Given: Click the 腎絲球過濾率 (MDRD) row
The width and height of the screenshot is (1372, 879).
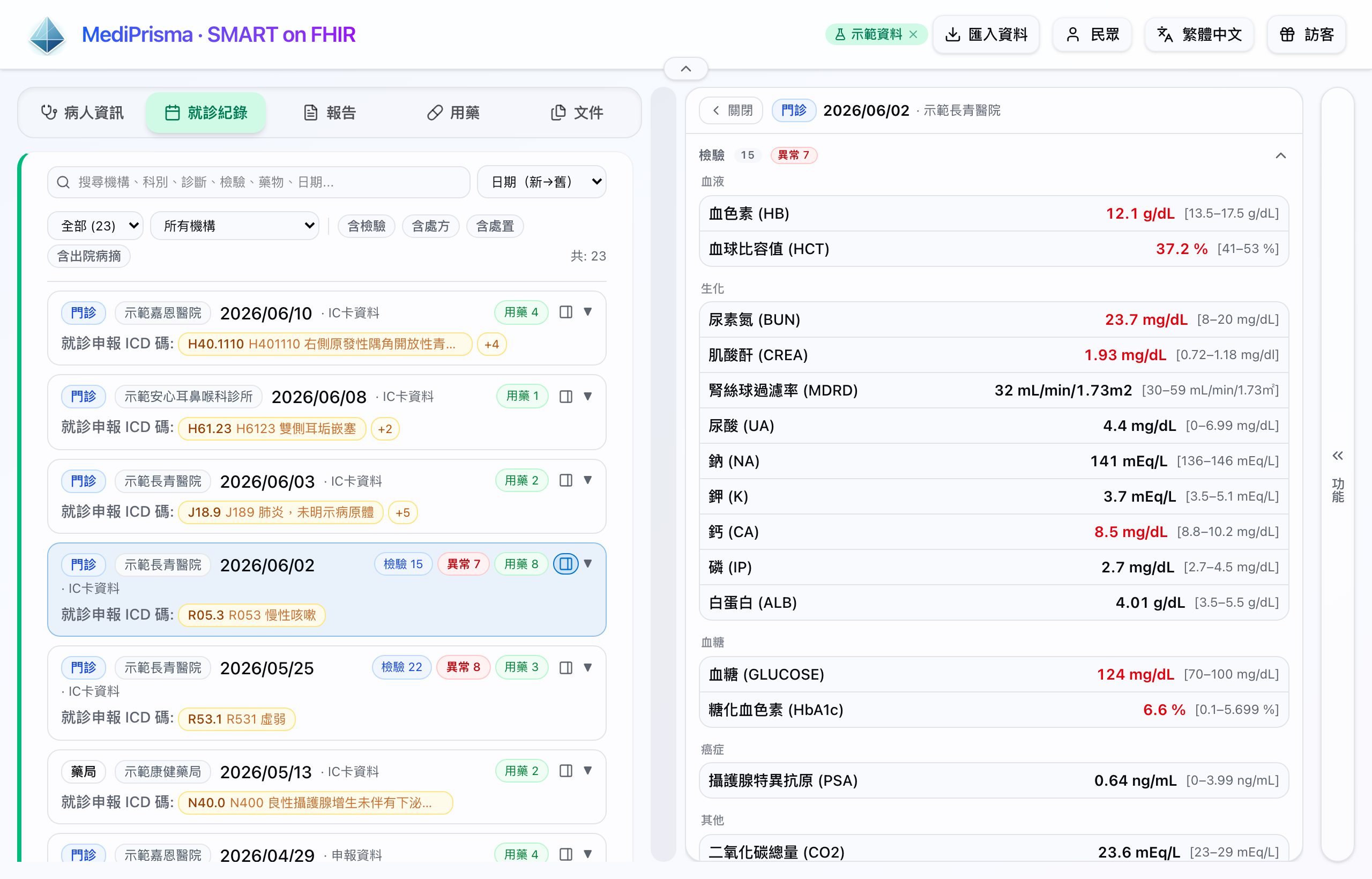Looking at the screenshot, I should pos(994,390).
